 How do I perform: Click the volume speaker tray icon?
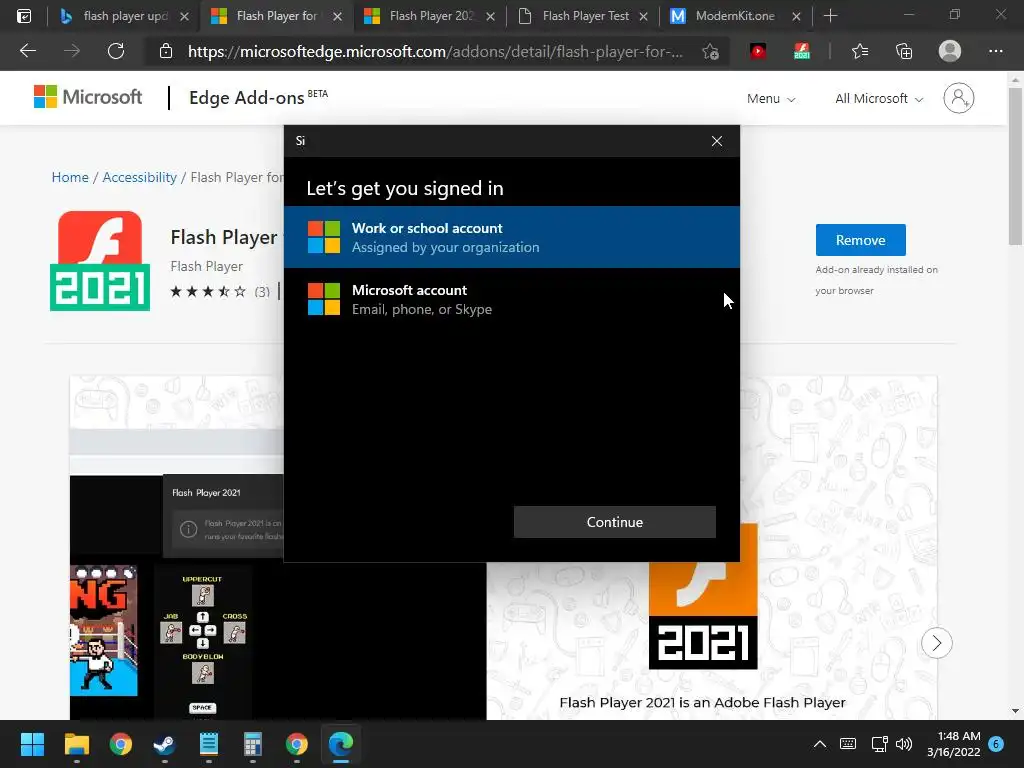[x=904, y=744]
